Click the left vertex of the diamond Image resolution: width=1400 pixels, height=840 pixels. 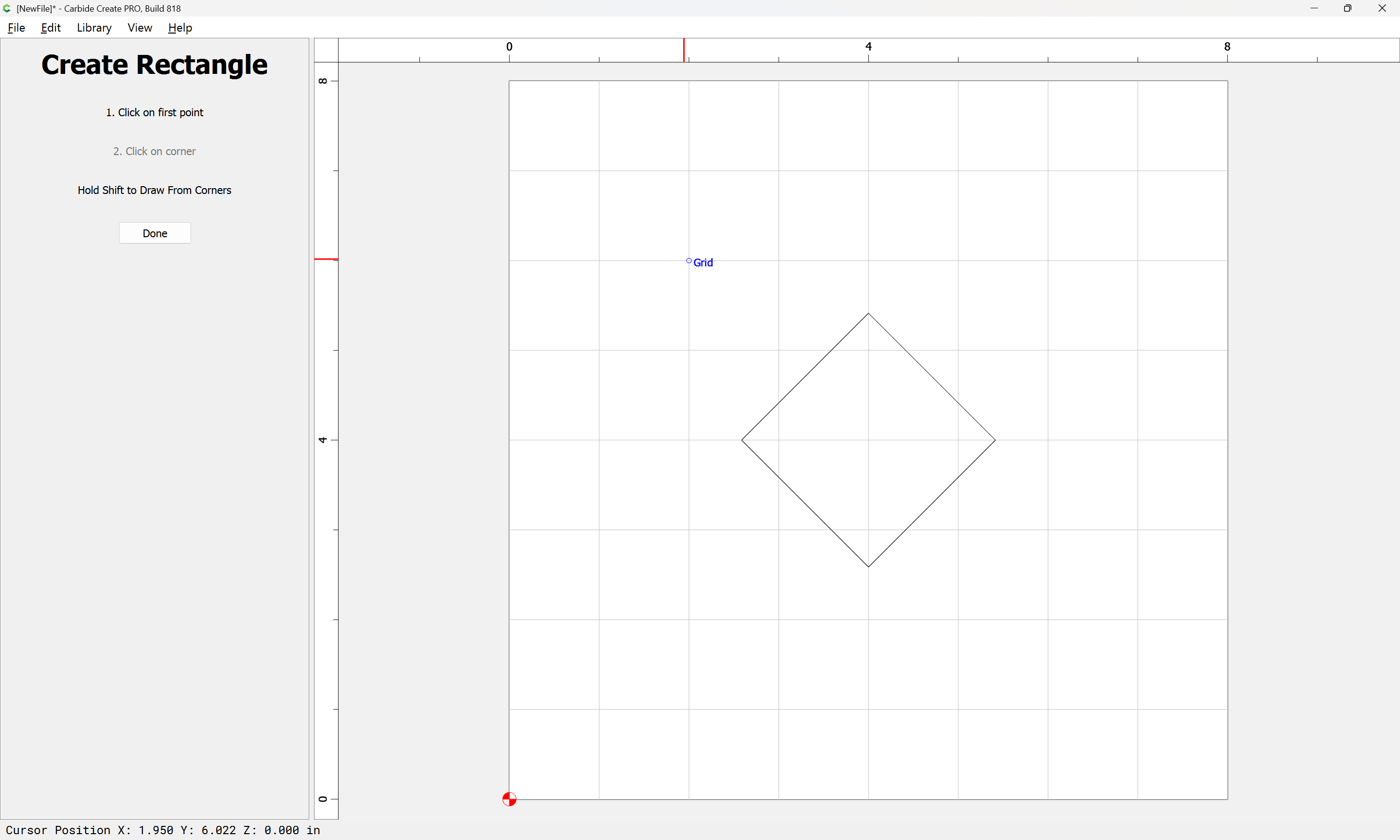point(742,440)
